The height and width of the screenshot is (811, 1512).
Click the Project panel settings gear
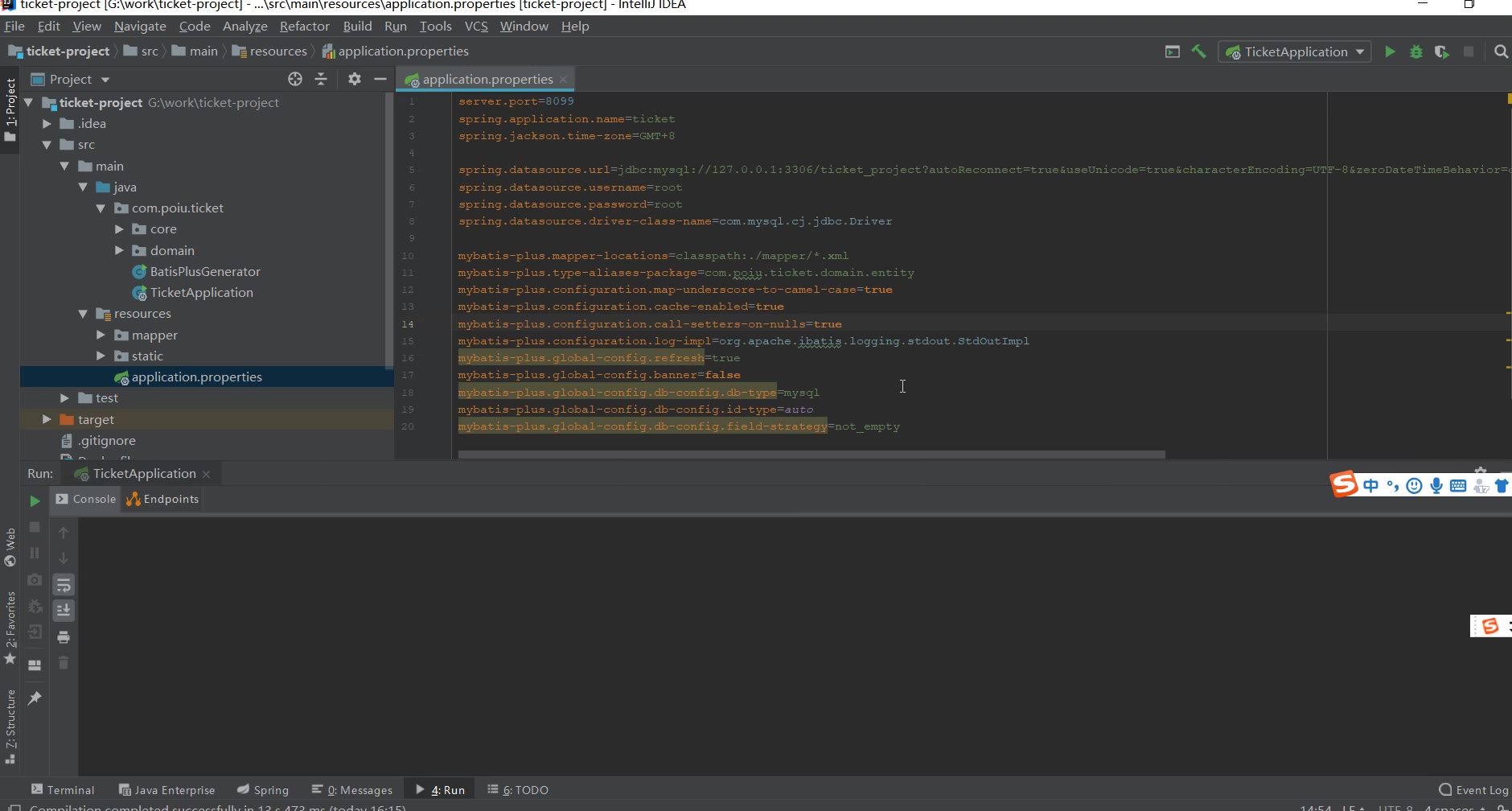[354, 79]
